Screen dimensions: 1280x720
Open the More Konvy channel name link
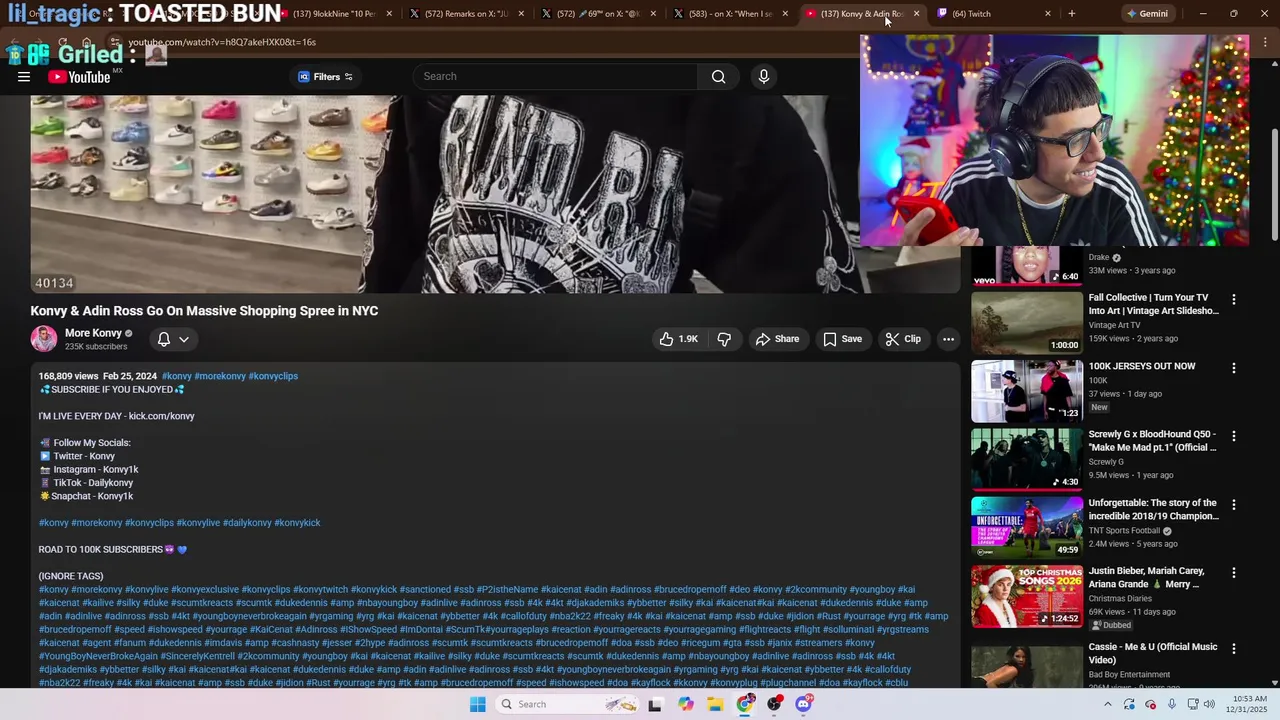(93, 333)
